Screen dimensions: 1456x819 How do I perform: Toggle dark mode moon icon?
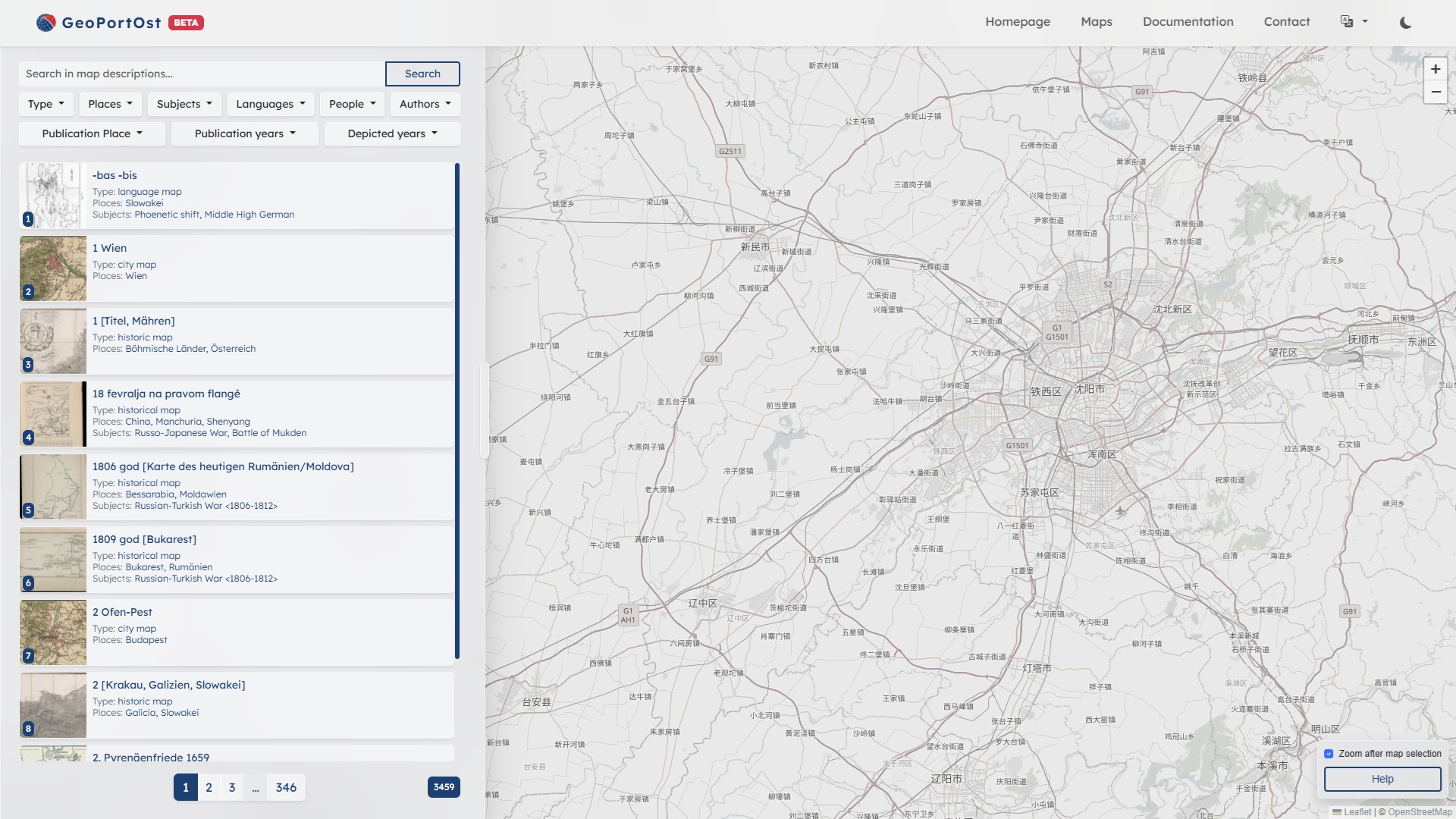coord(1405,23)
